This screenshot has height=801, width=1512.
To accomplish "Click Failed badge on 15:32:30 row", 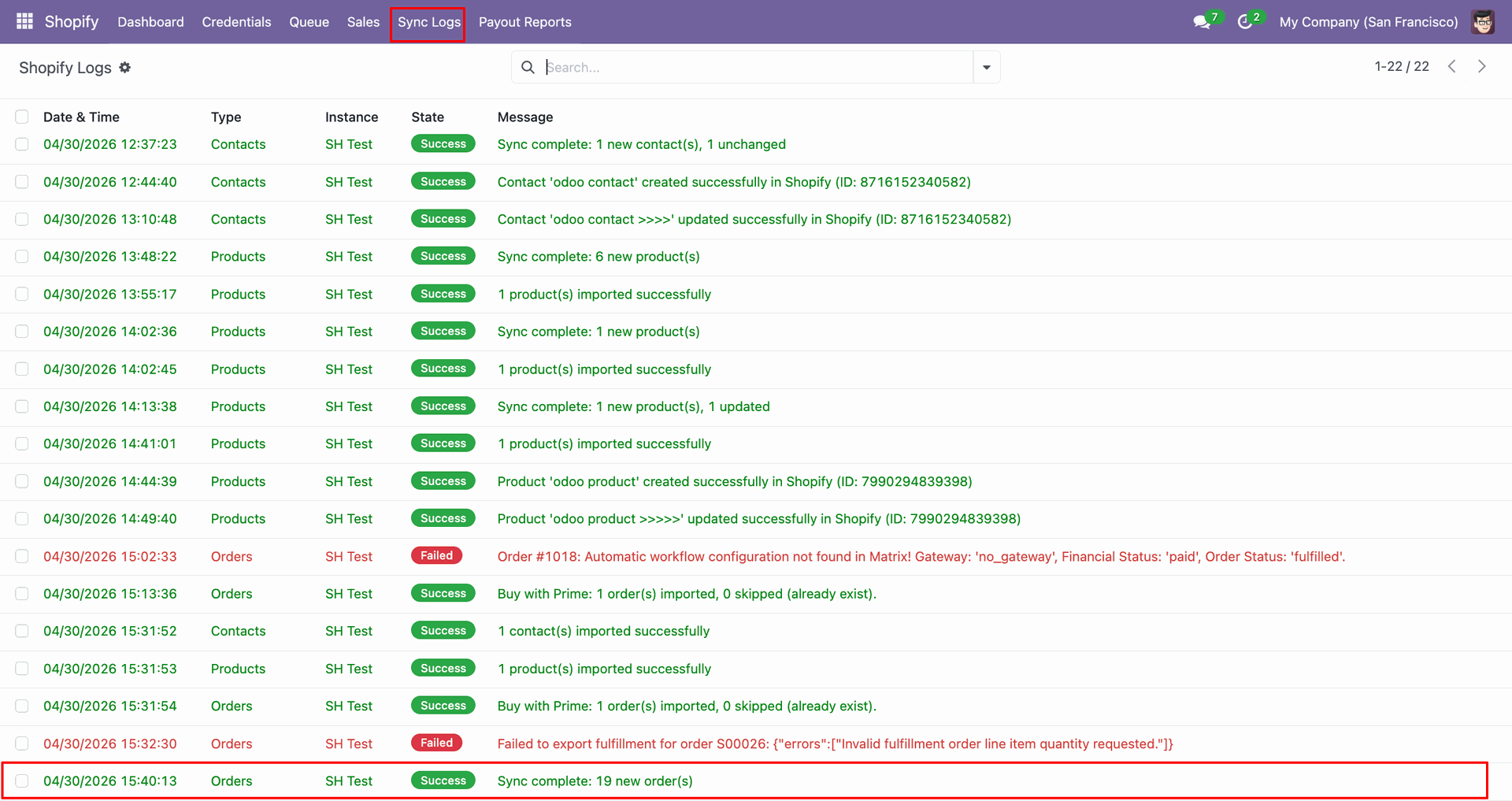I will tap(436, 743).
